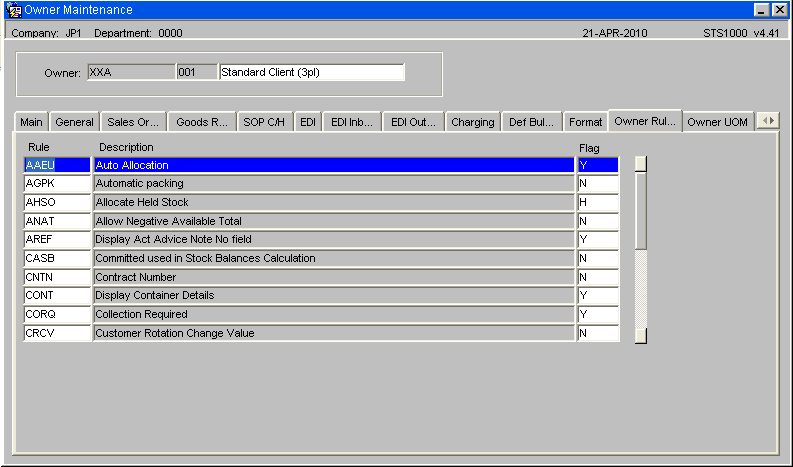Click the Allocate Held Stock description
This screenshot has width=793, height=467.
[334, 202]
